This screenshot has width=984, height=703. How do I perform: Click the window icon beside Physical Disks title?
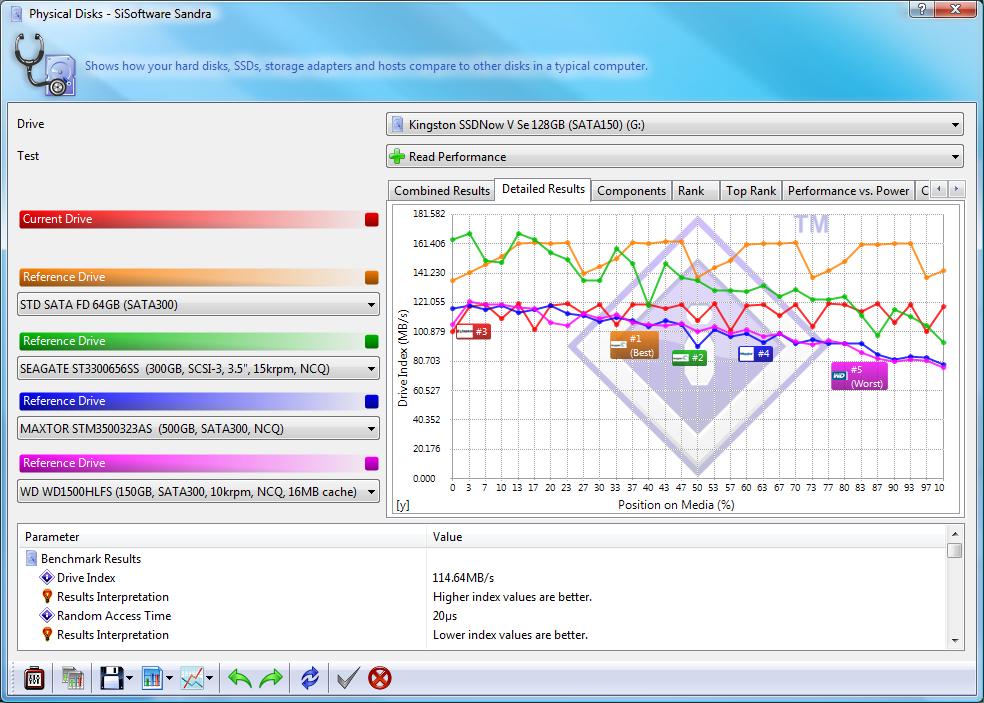click(x=17, y=13)
